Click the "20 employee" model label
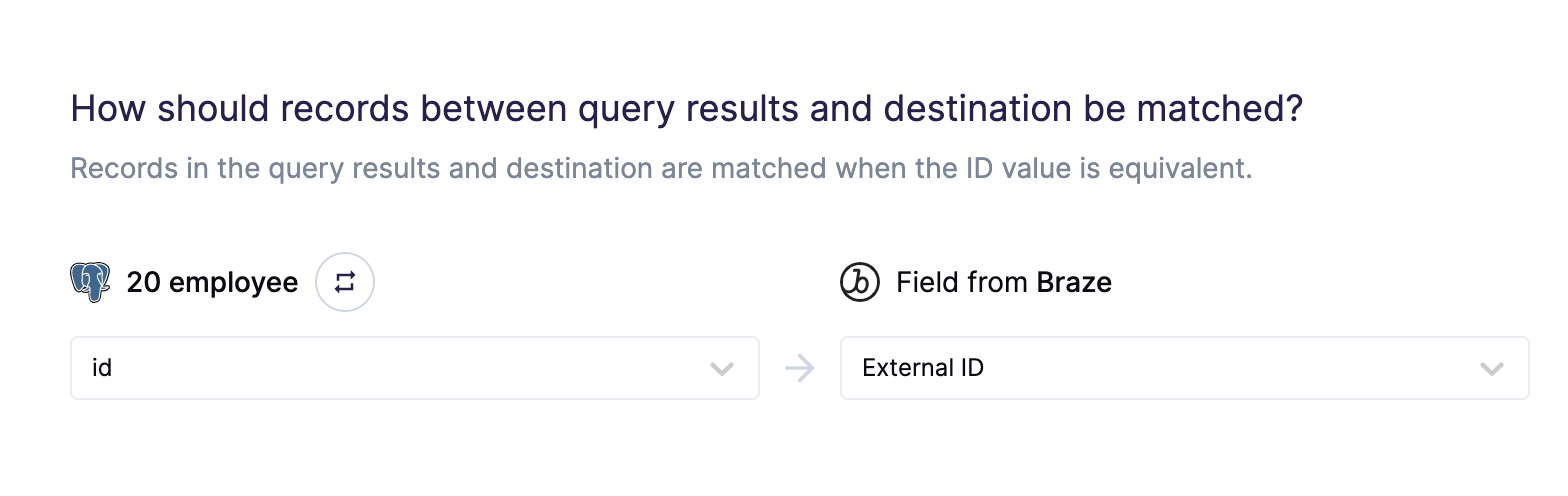1568x496 pixels. (212, 283)
